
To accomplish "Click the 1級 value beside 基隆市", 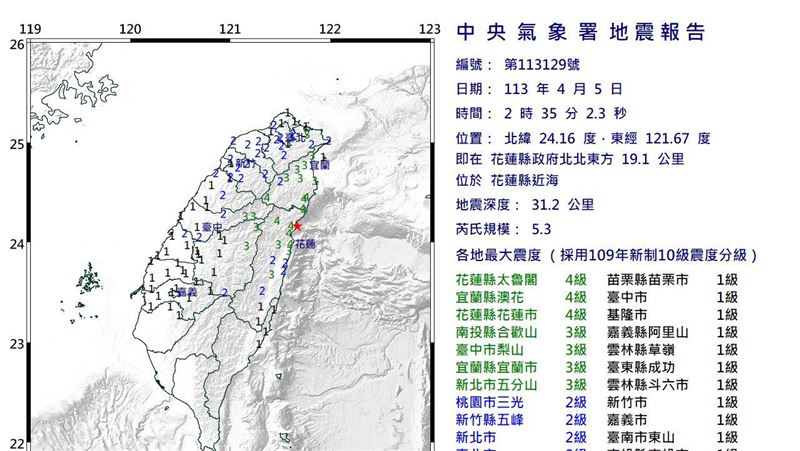I will click(727, 315).
